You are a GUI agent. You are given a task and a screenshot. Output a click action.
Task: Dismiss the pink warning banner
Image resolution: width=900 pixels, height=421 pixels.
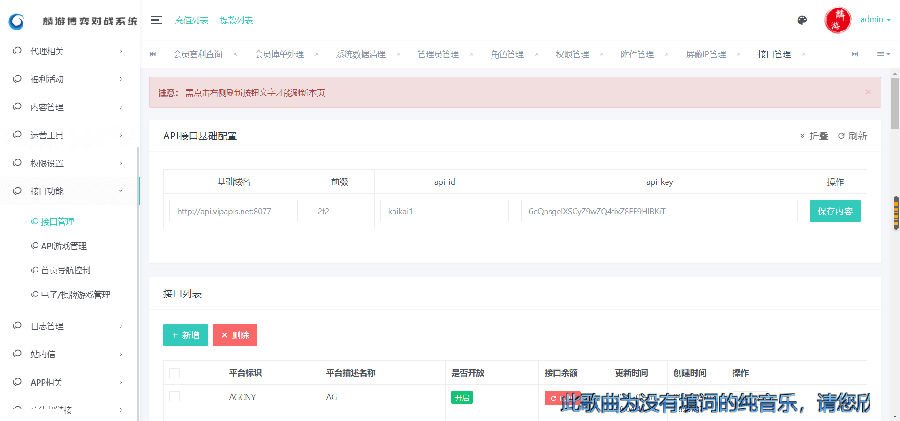[867, 92]
